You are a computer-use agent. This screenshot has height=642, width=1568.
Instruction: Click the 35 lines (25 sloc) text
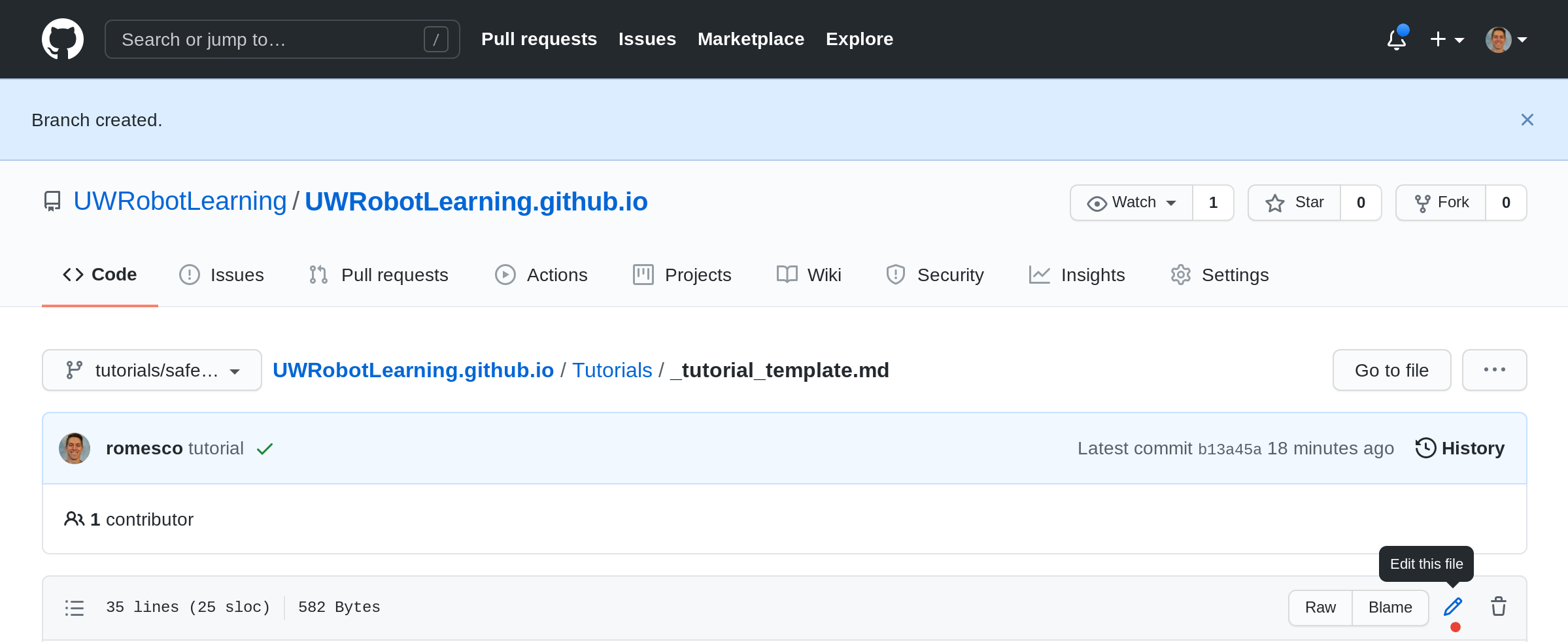click(188, 607)
